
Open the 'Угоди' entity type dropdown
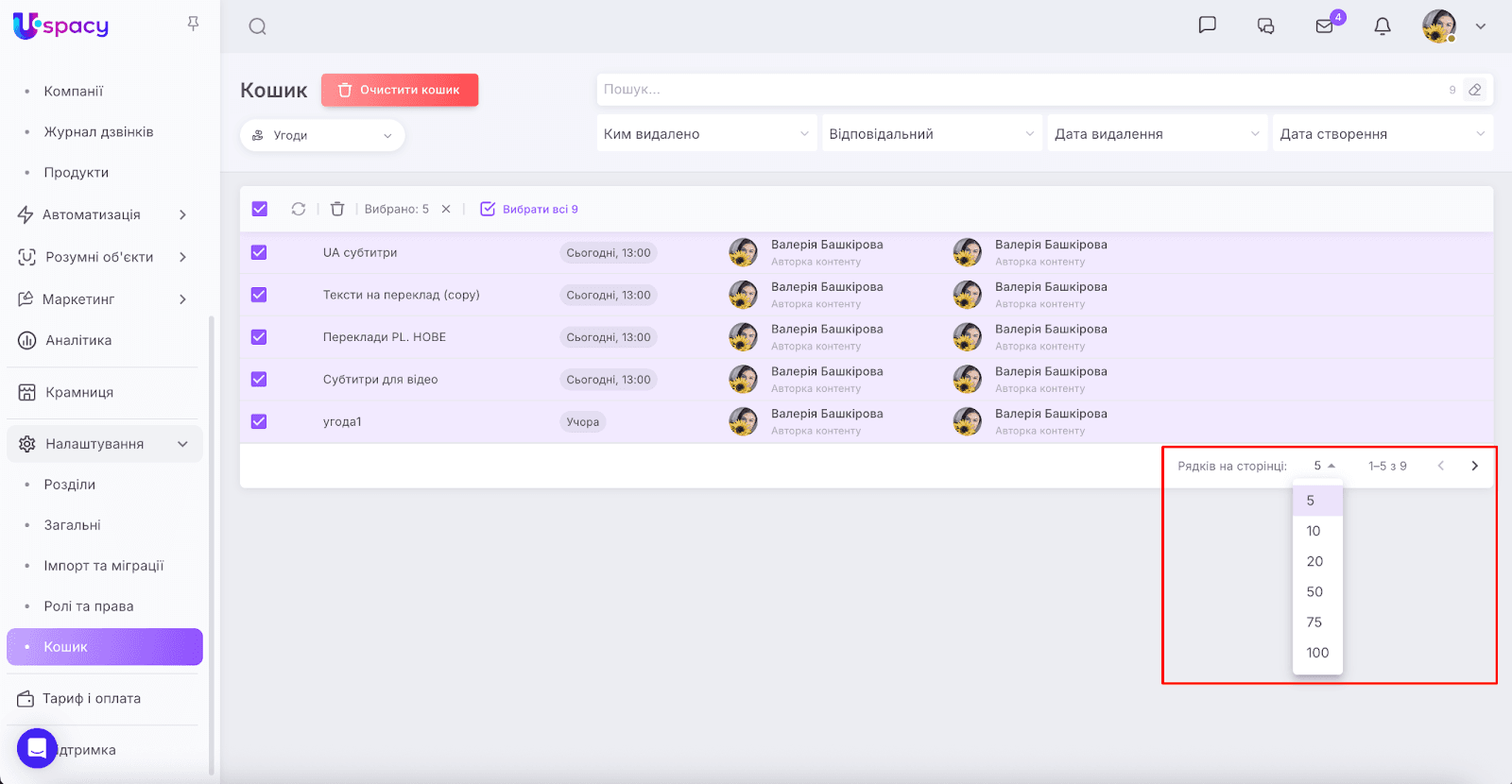322,135
